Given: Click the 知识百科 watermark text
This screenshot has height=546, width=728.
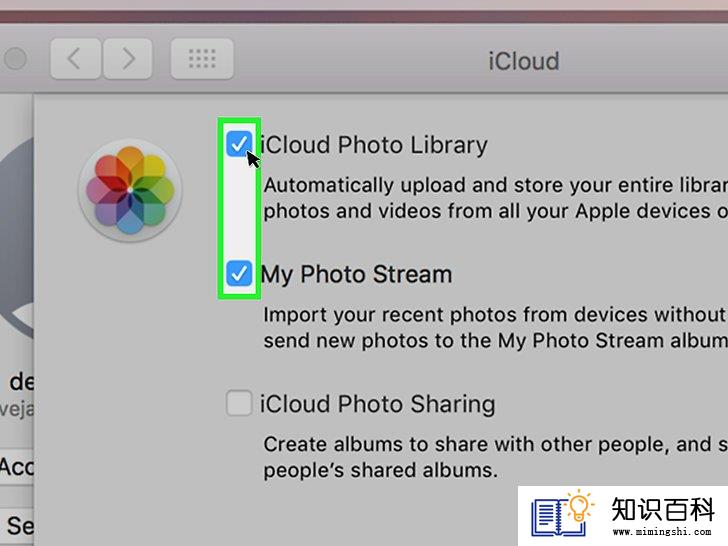Looking at the screenshot, I should pos(663,509).
